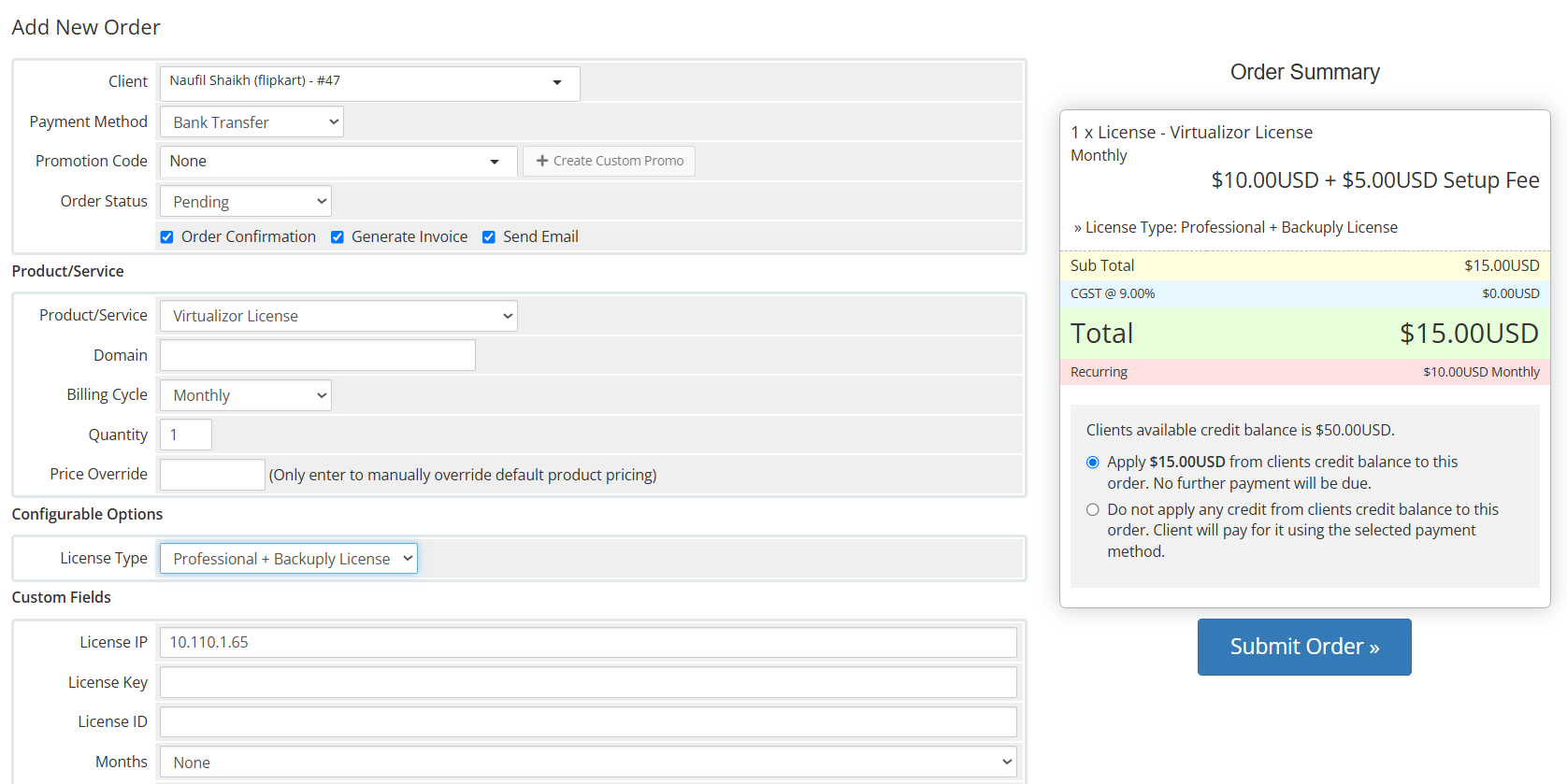Expand the Months dropdown
This screenshot has width=1567, height=784.
pos(588,763)
